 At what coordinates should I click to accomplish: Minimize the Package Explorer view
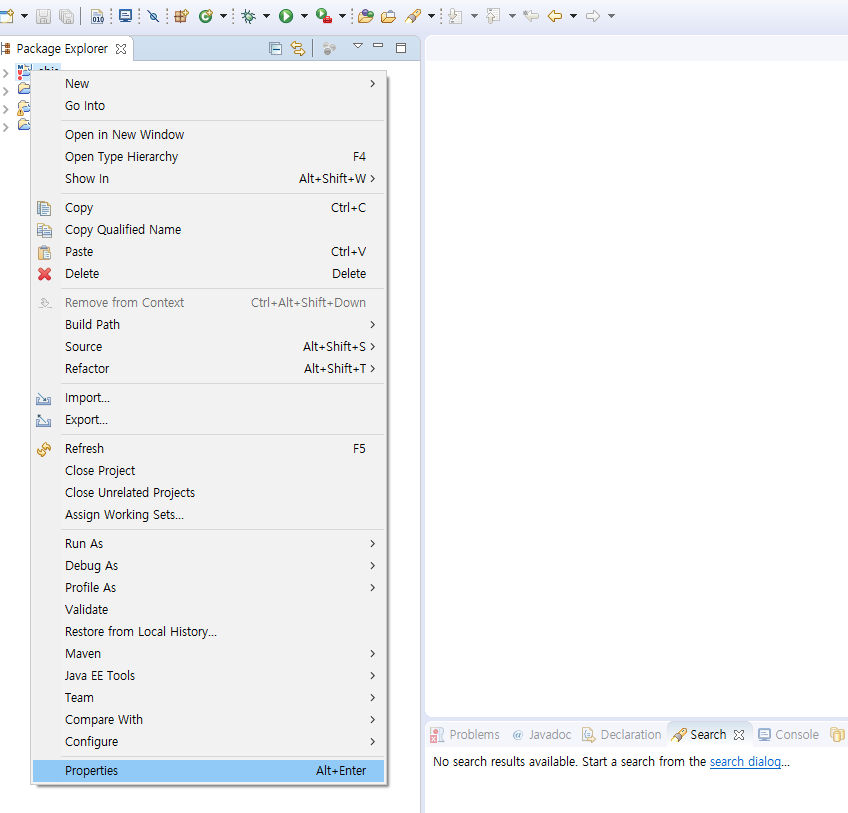click(x=378, y=47)
